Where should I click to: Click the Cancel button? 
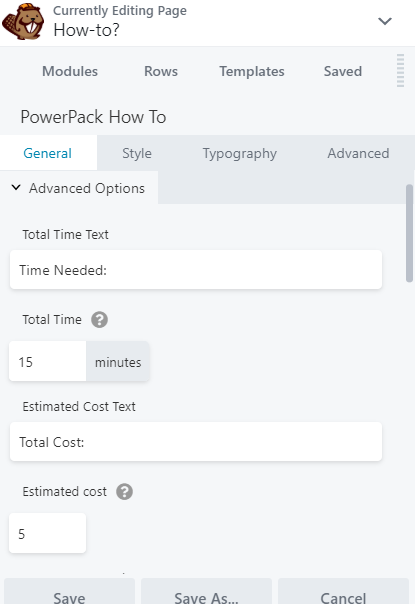(x=343, y=592)
